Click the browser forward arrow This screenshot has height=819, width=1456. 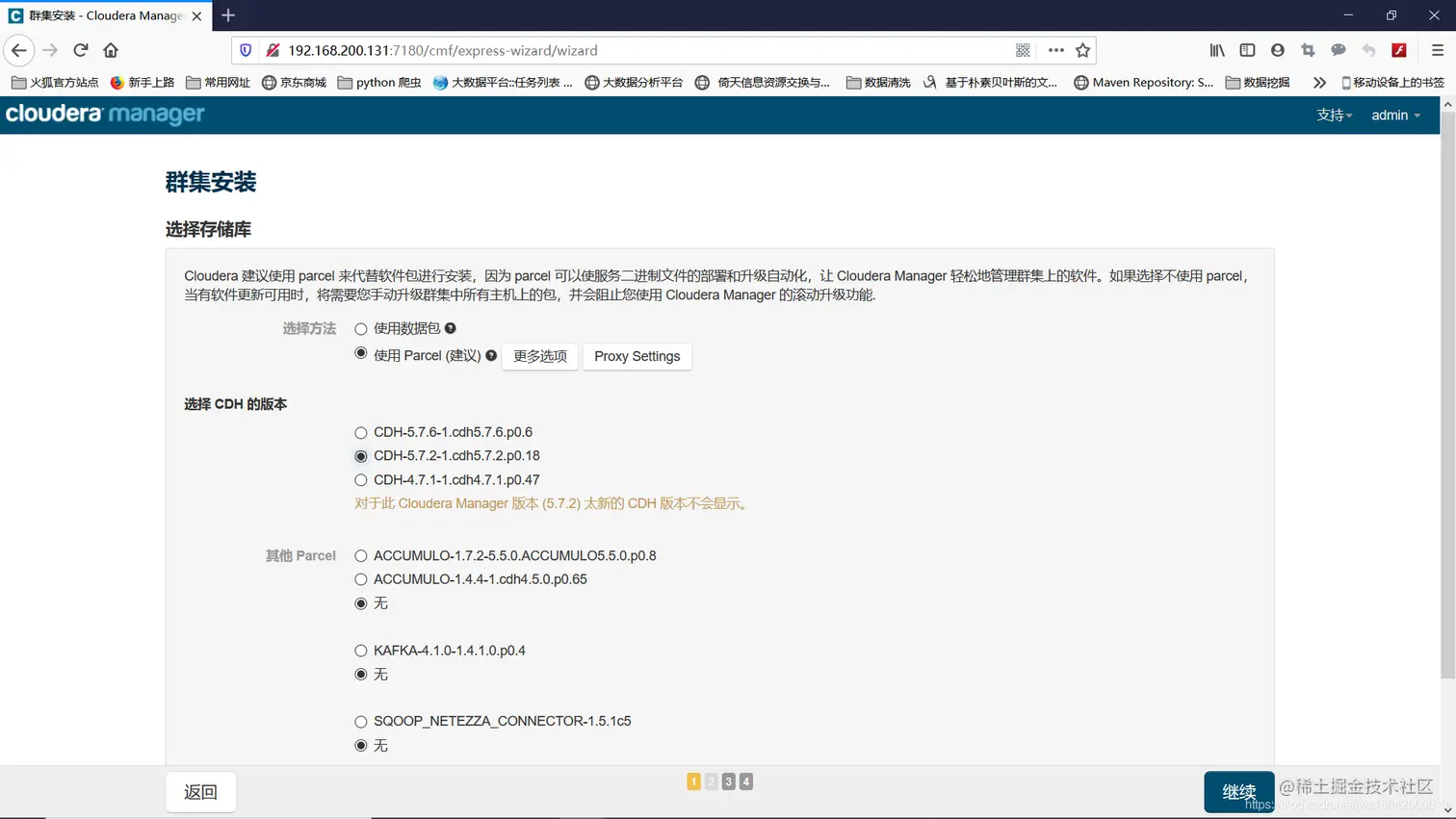pos(50,50)
